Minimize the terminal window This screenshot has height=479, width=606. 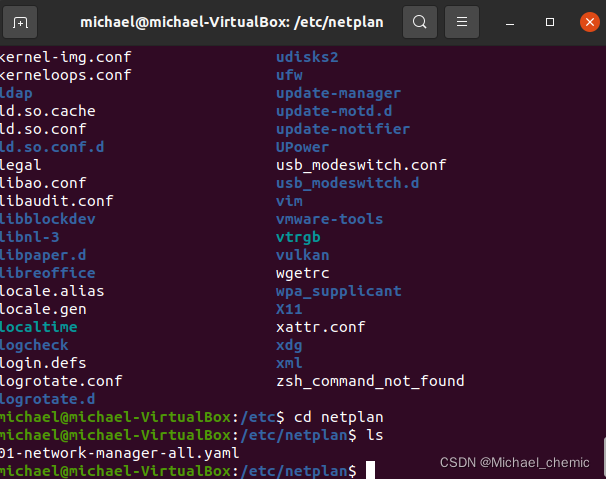pyautogui.click(x=510, y=22)
